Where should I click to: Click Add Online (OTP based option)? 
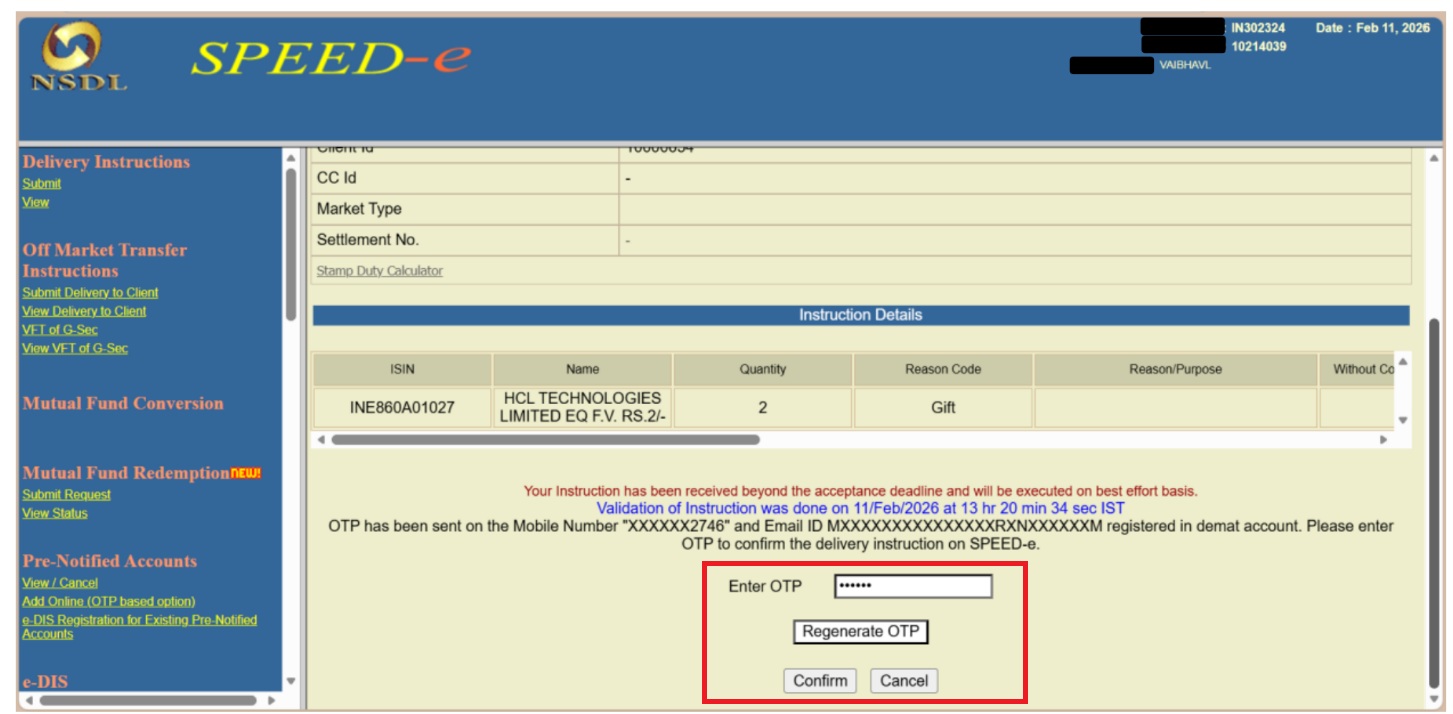tap(108, 601)
